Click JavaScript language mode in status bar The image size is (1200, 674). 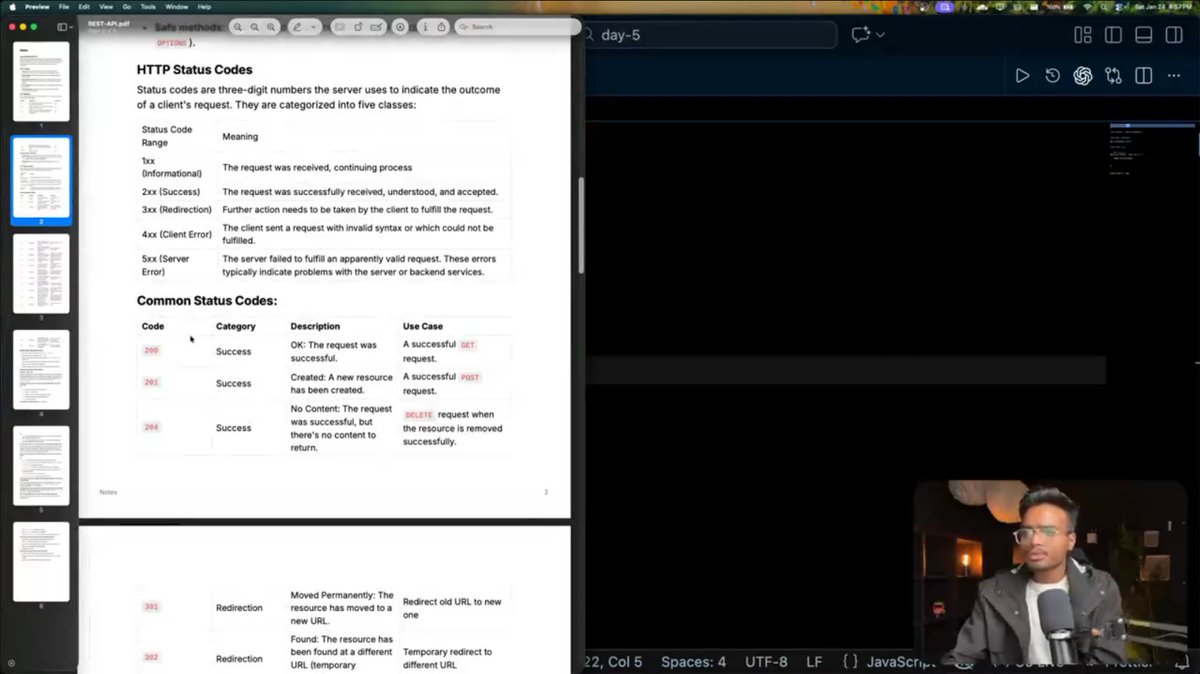click(901, 661)
